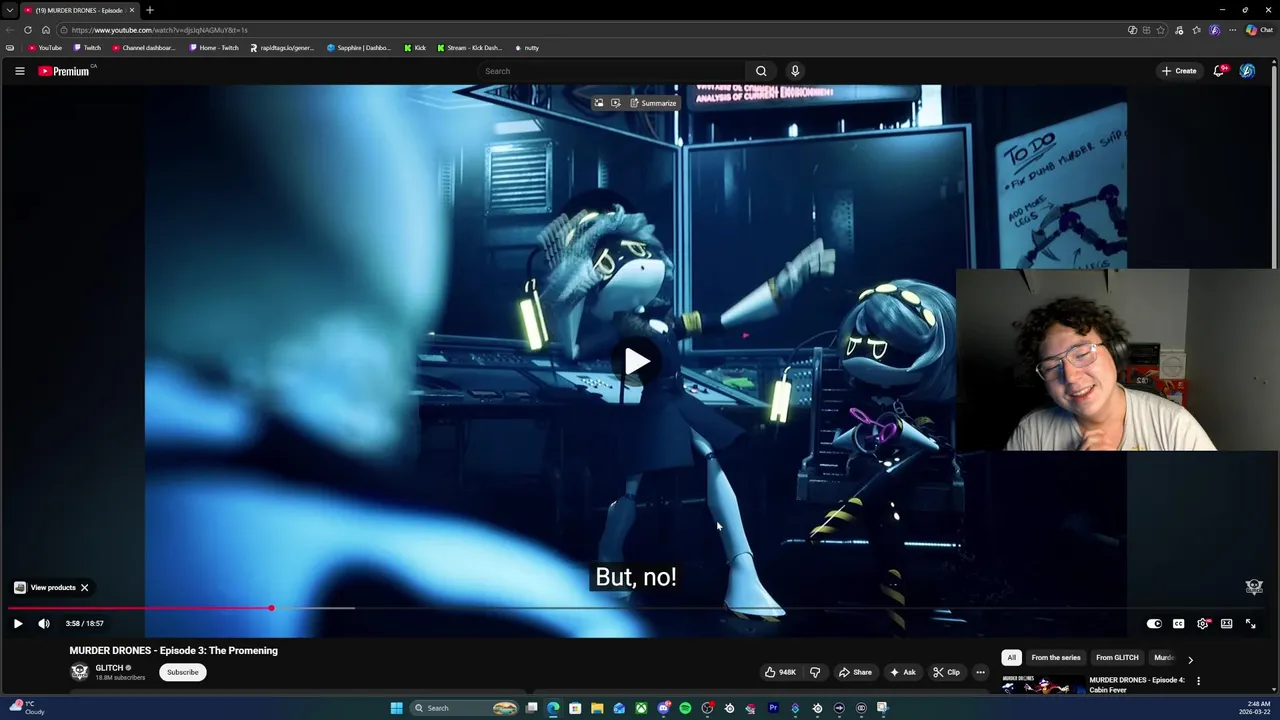Focus the YouTube search field
The image size is (1280, 720).
coord(611,71)
